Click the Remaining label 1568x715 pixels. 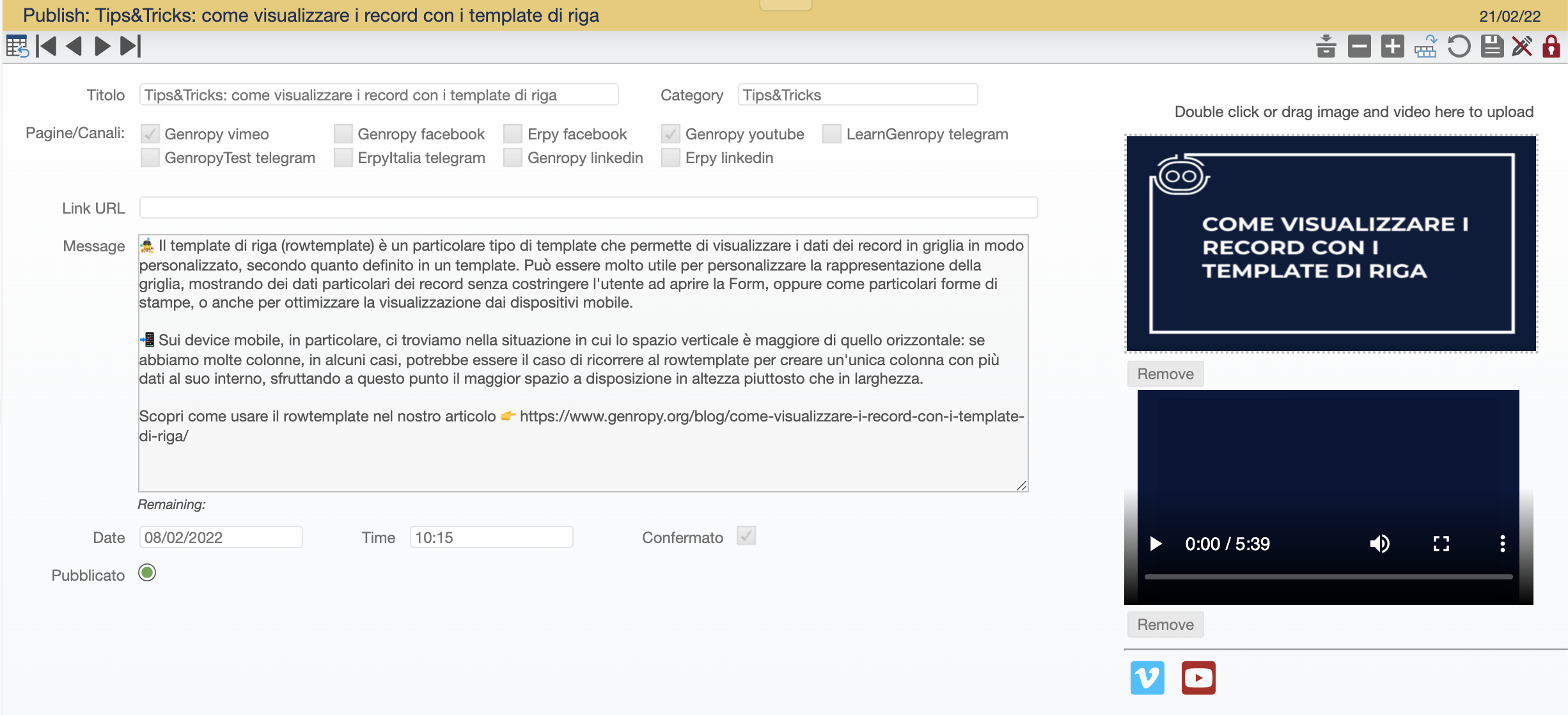[x=171, y=505]
